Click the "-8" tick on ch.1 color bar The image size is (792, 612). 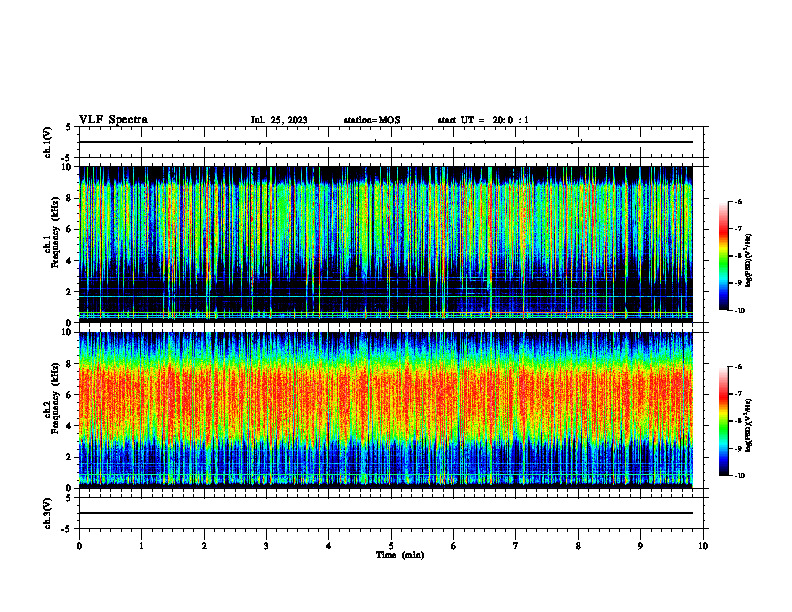(x=738, y=256)
